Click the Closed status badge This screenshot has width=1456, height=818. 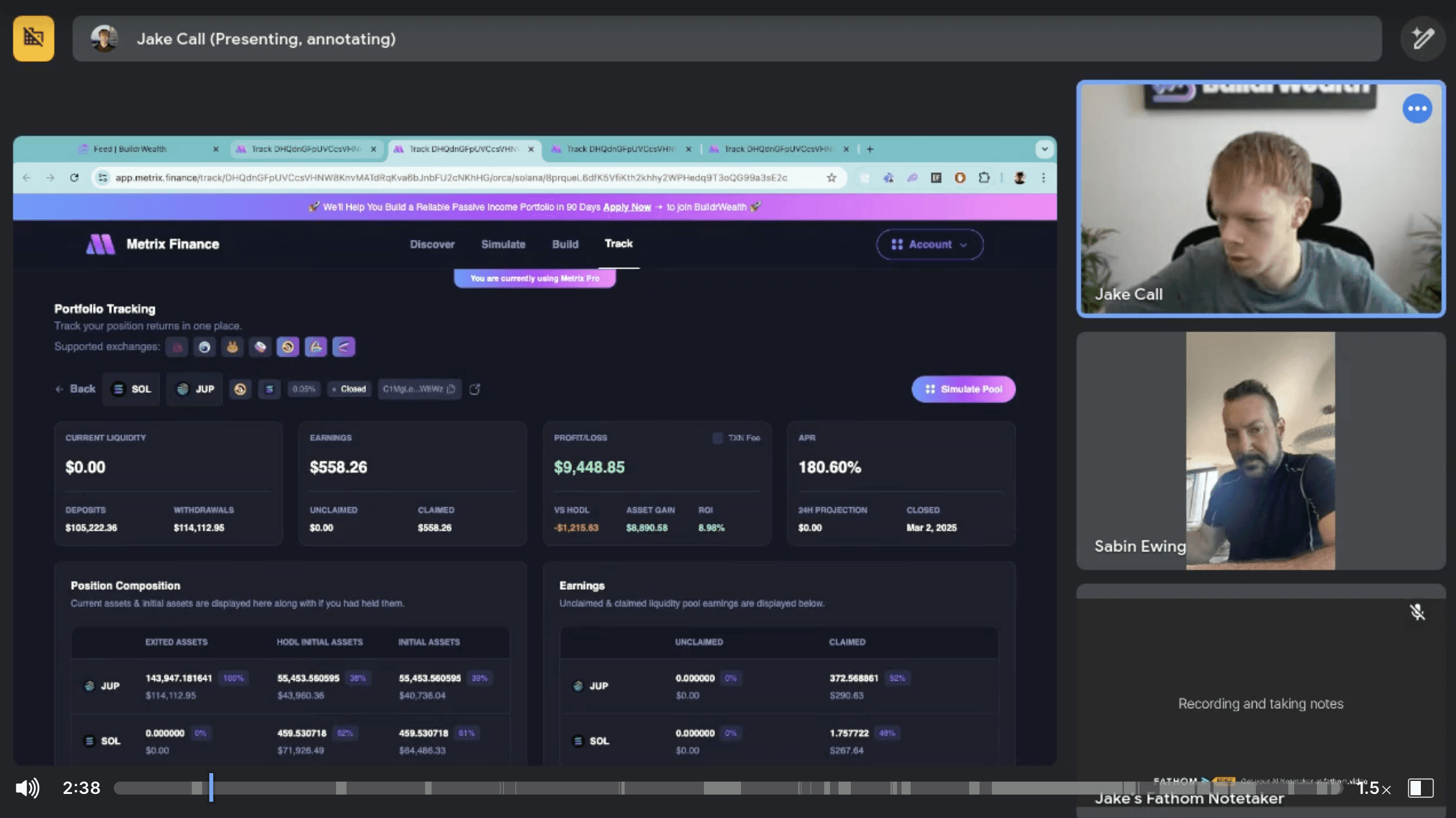pyautogui.click(x=350, y=389)
